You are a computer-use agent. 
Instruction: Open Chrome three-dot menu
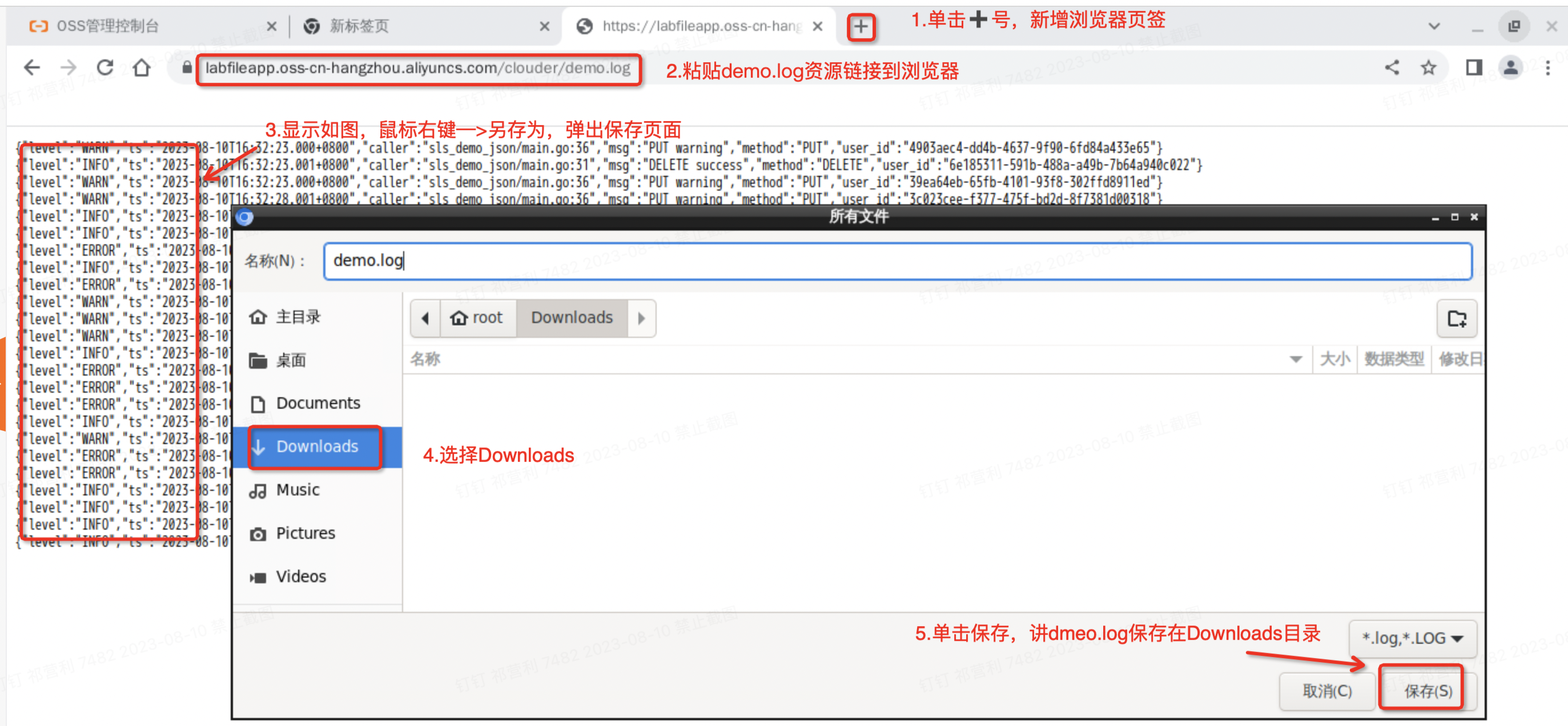pyautogui.click(x=1548, y=67)
